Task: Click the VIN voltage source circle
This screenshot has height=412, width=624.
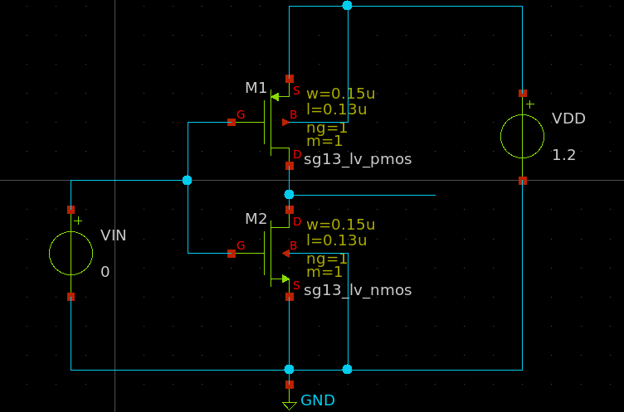Action: [71, 253]
